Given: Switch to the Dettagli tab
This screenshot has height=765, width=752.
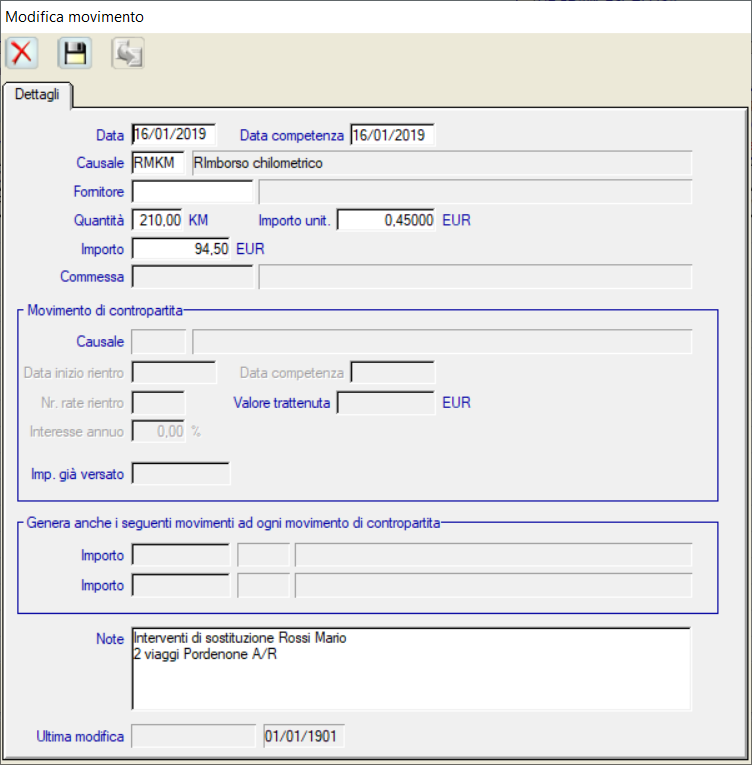Looking at the screenshot, I should coord(37,94).
